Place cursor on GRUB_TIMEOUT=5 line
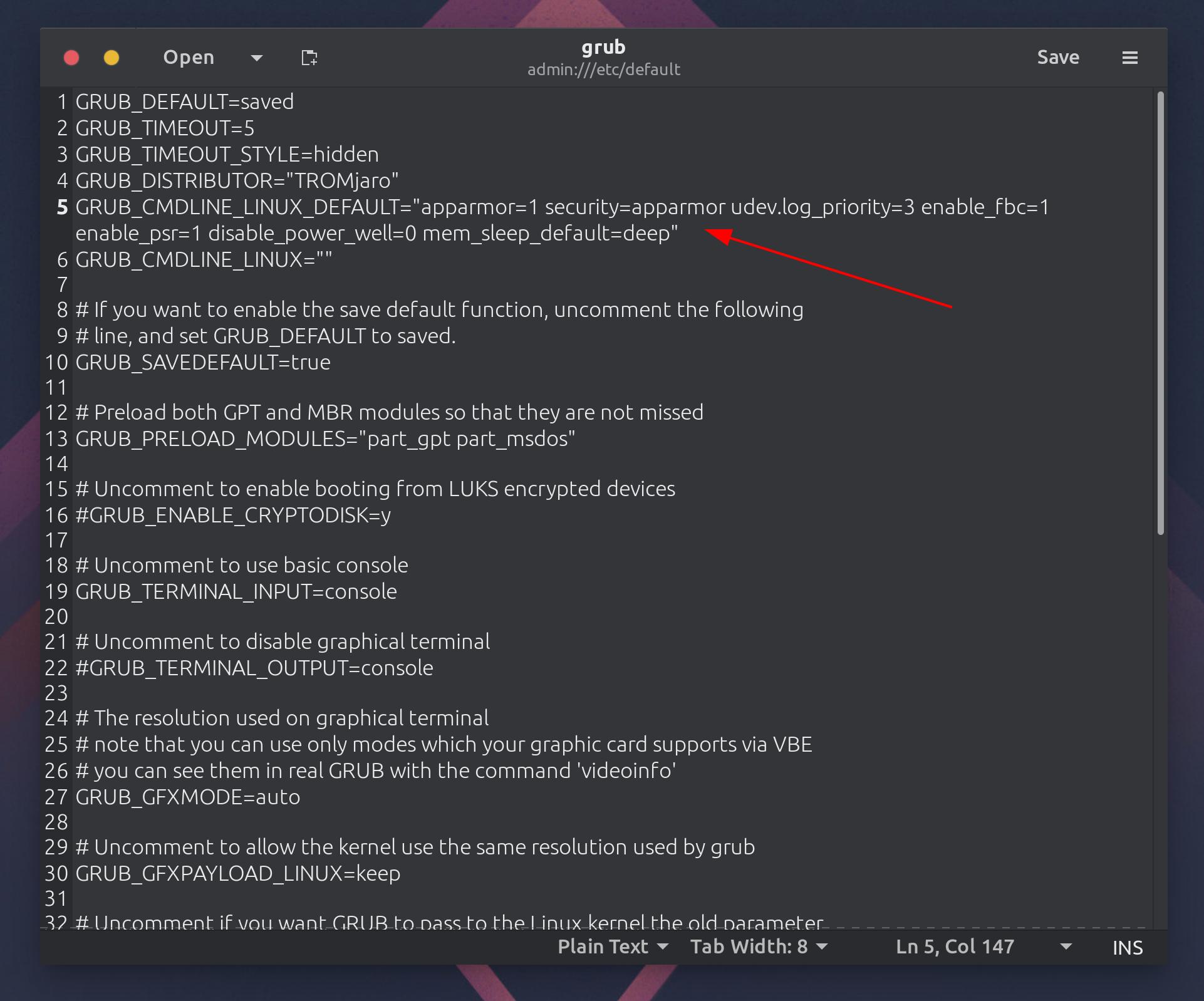 tap(165, 128)
